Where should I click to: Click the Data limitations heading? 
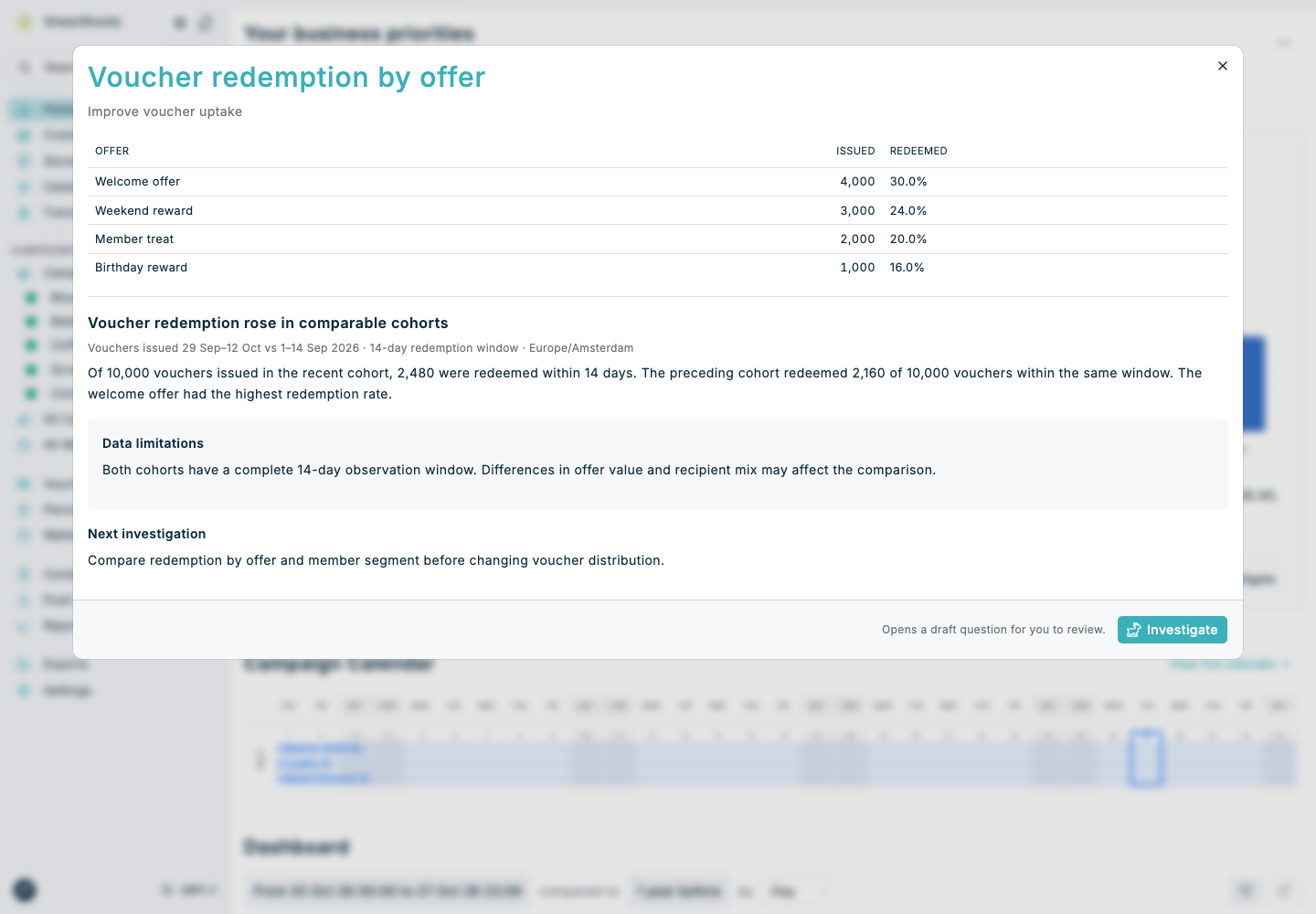[153, 443]
